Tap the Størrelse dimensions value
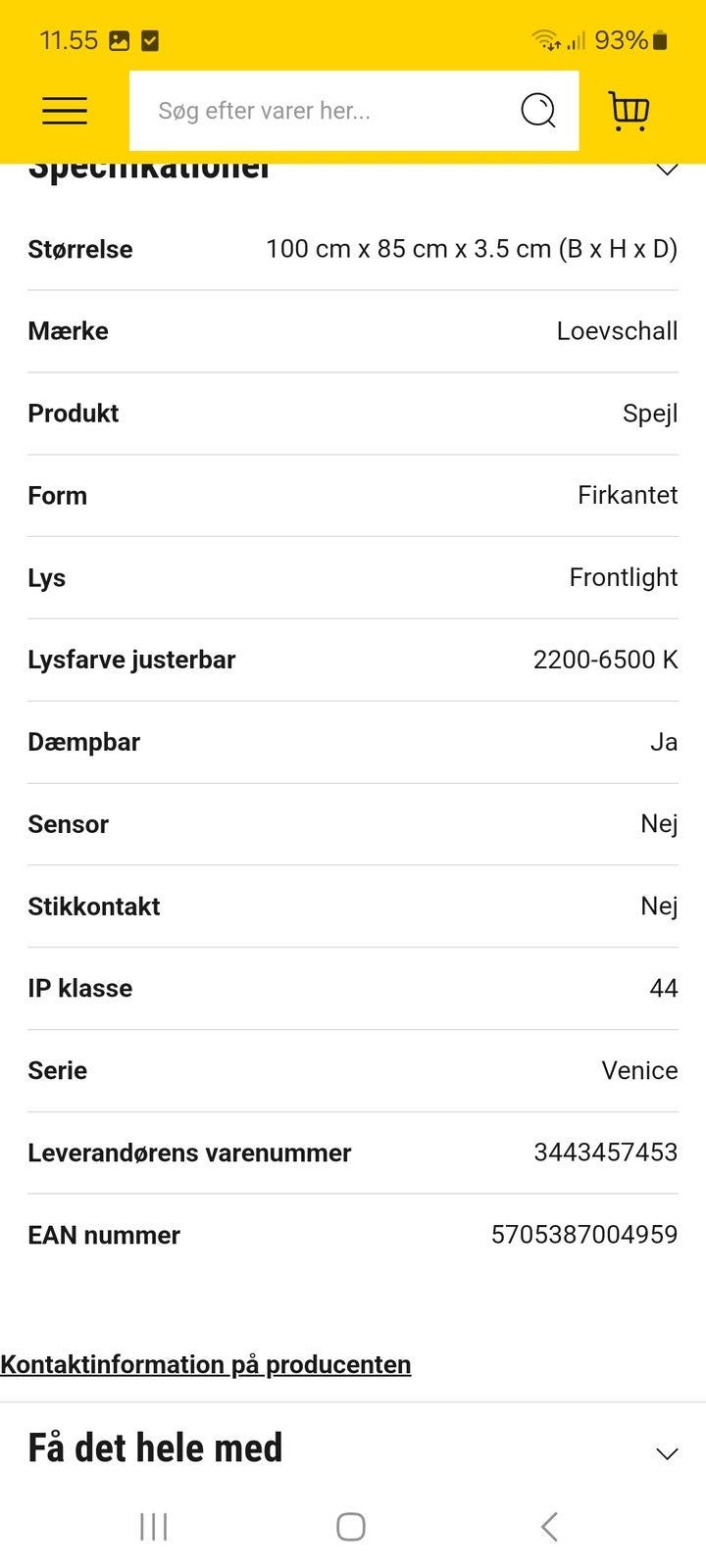This screenshot has height=1568, width=706. click(x=472, y=248)
